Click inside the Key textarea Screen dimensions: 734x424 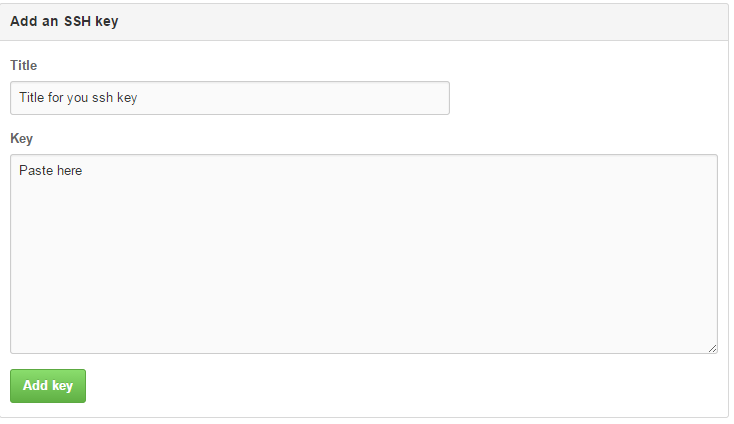point(364,254)
